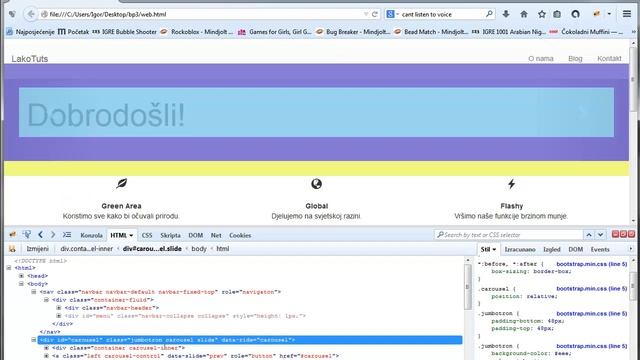Collapse the container-fluid div node
Viewport: 640px width, 360px height.
(x=46, y=300)
